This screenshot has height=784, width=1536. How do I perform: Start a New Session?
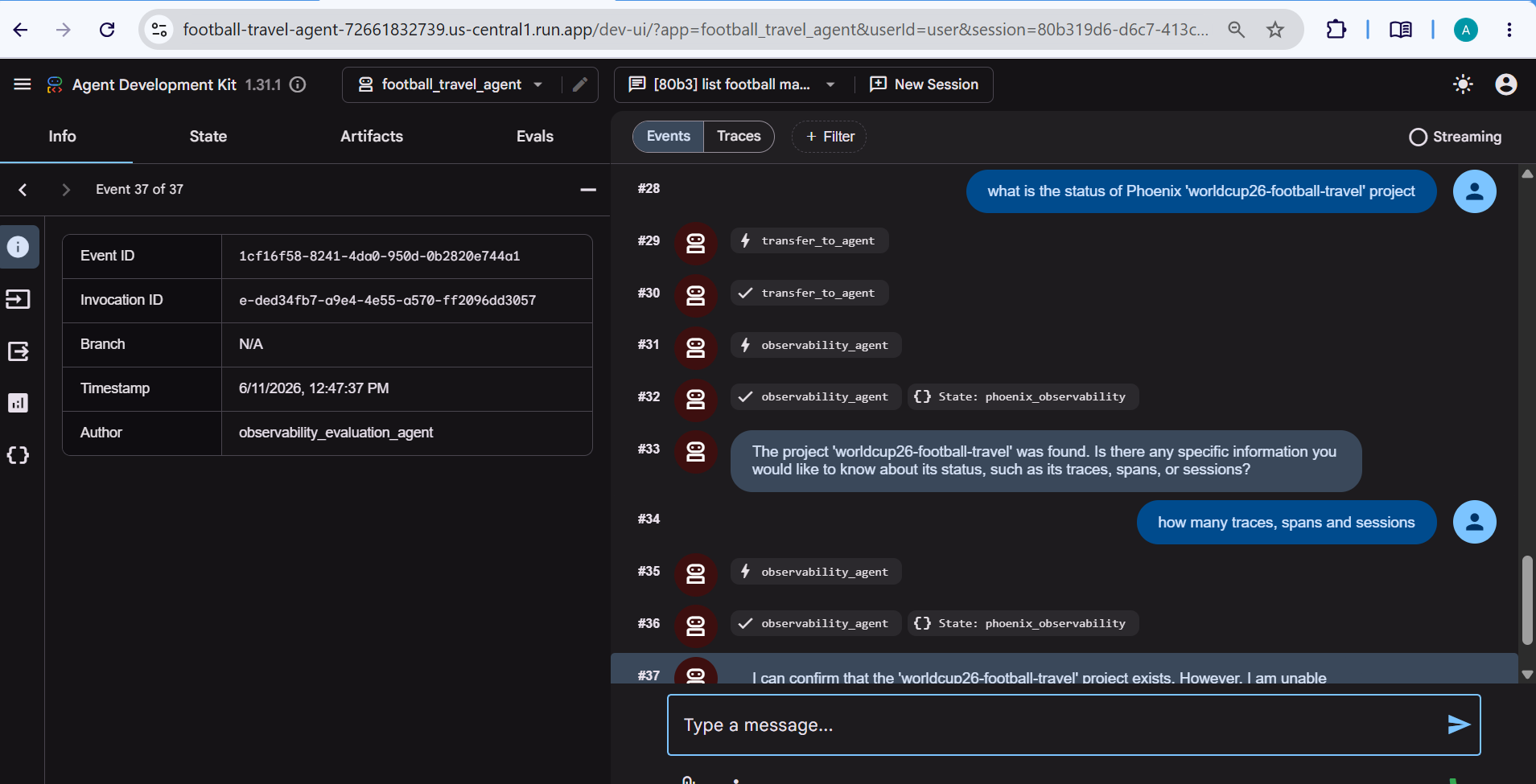tap(924, 84)
